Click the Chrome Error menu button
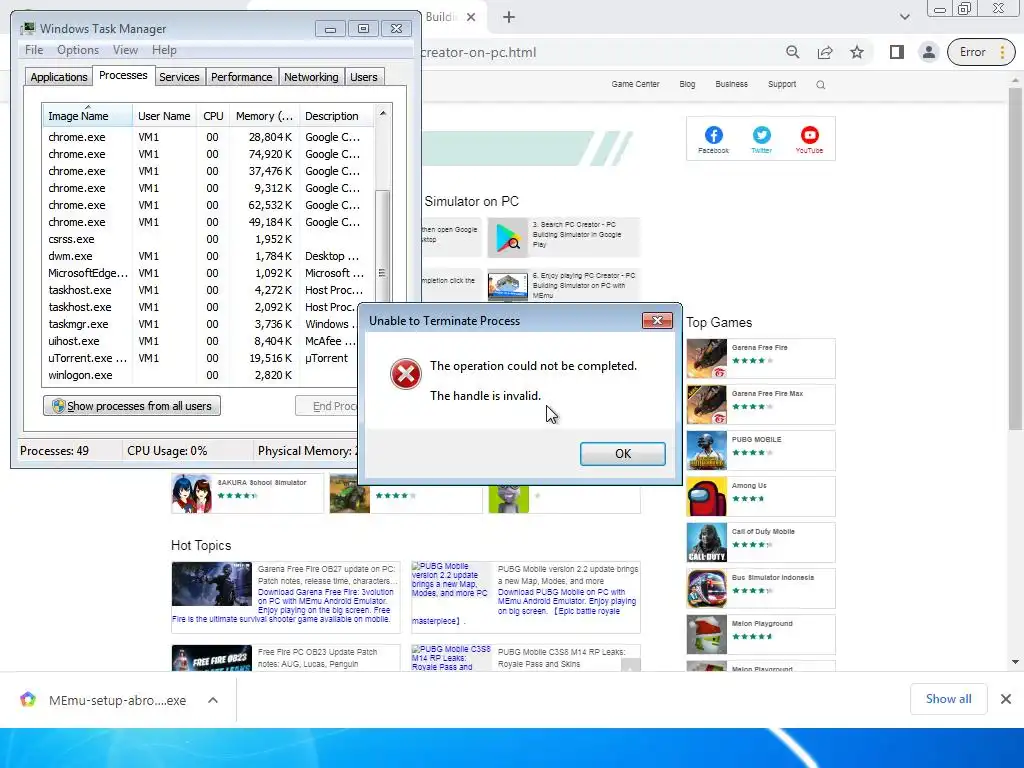 (x=982, y=52)
